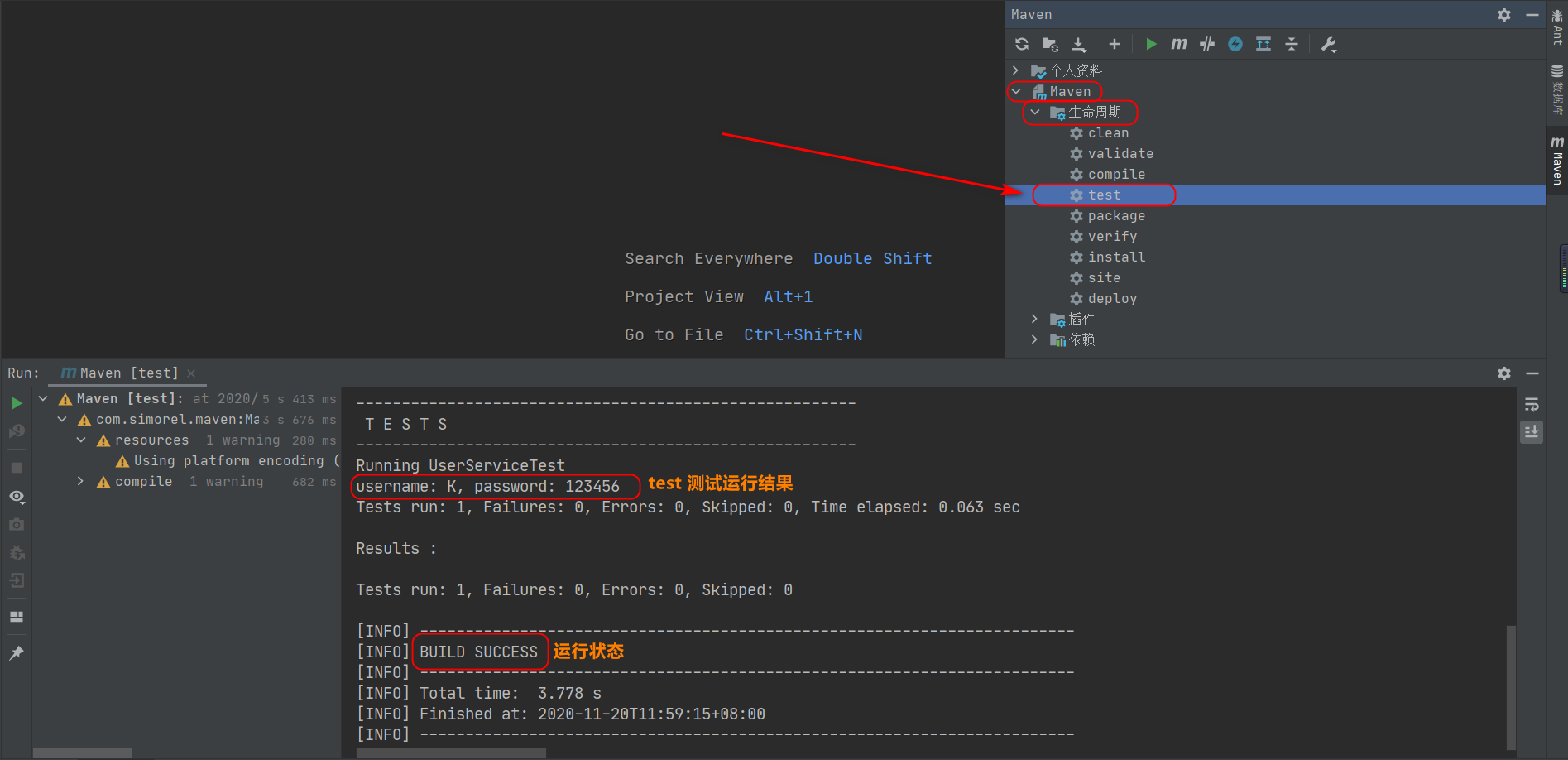
Task: Add a Maven project with plus icon
Action: pyautogui.click(x=1115, y=44)
